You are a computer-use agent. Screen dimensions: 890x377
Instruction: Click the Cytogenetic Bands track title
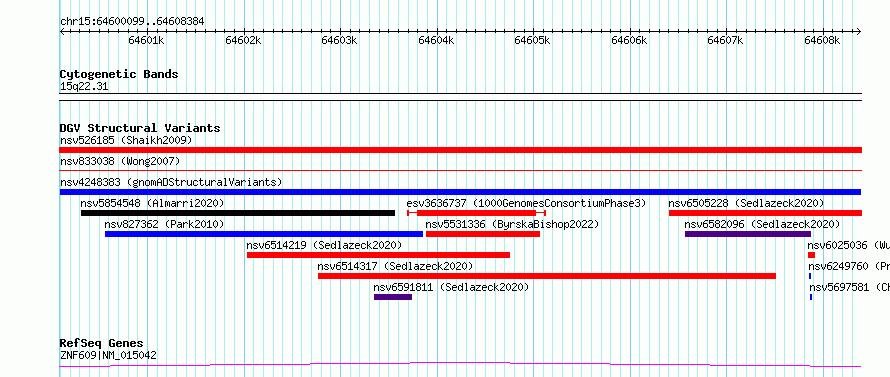(119, 74)
